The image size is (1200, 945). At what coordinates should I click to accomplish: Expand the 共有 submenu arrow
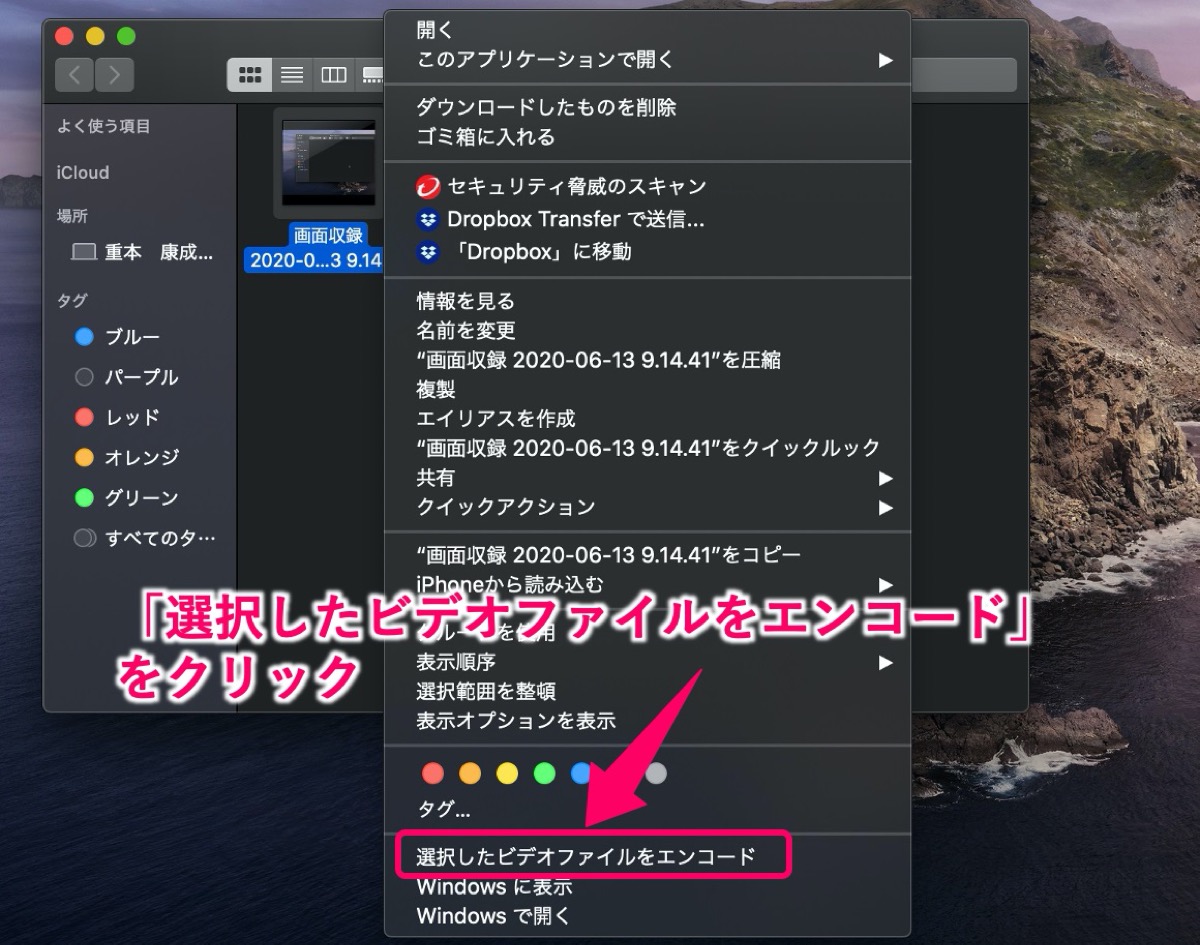[x=885, y=478]
